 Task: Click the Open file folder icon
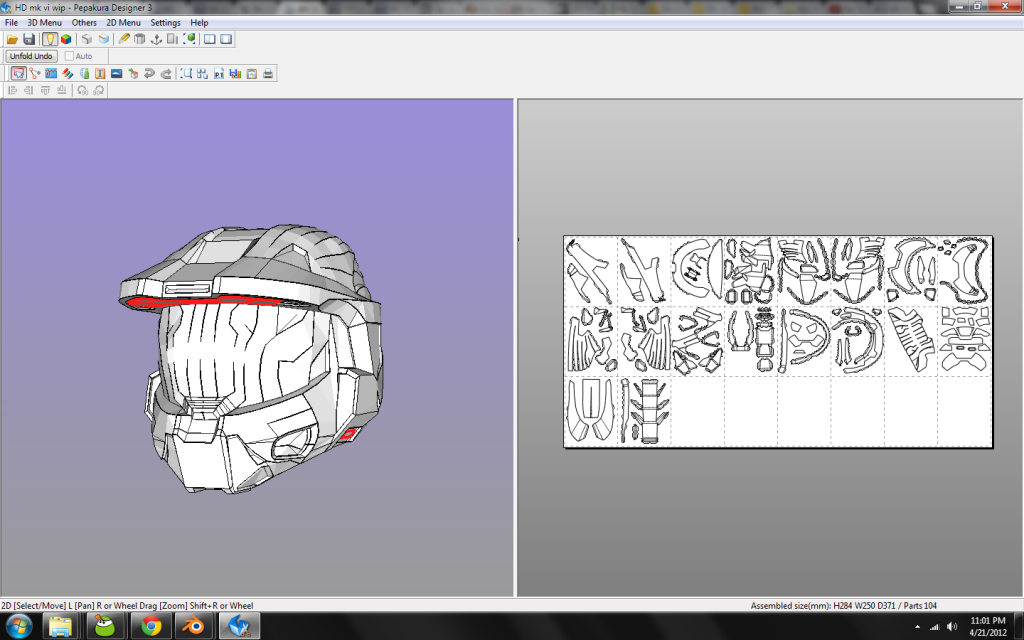12,39
